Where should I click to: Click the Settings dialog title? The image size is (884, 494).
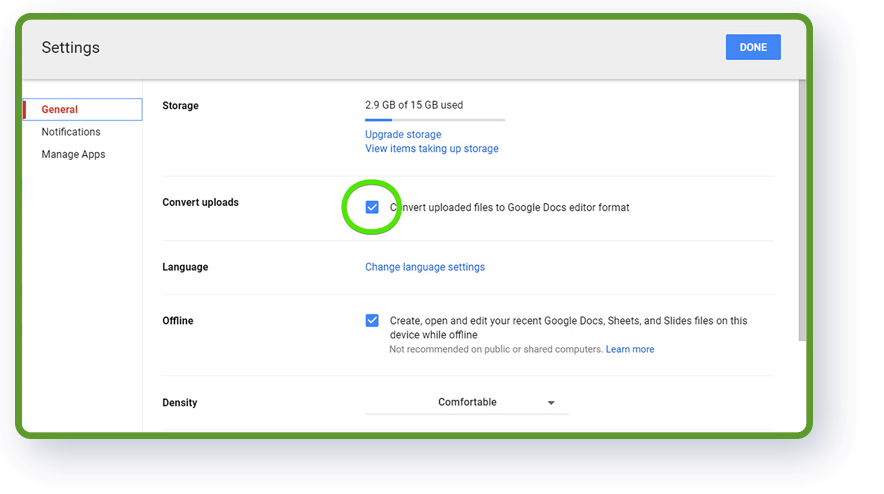(70, 47)
